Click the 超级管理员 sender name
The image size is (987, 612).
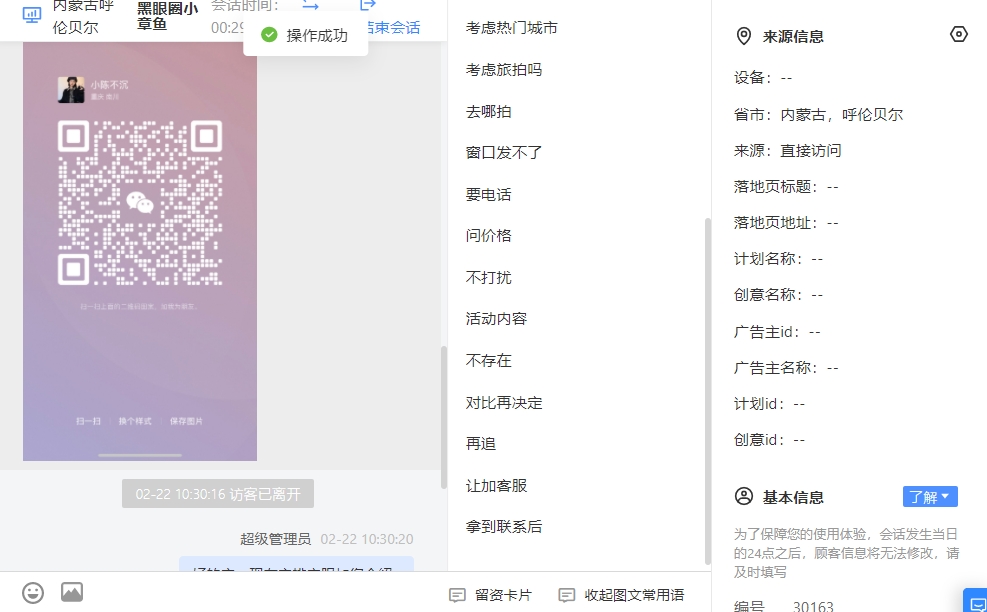(x=275, y=539)
